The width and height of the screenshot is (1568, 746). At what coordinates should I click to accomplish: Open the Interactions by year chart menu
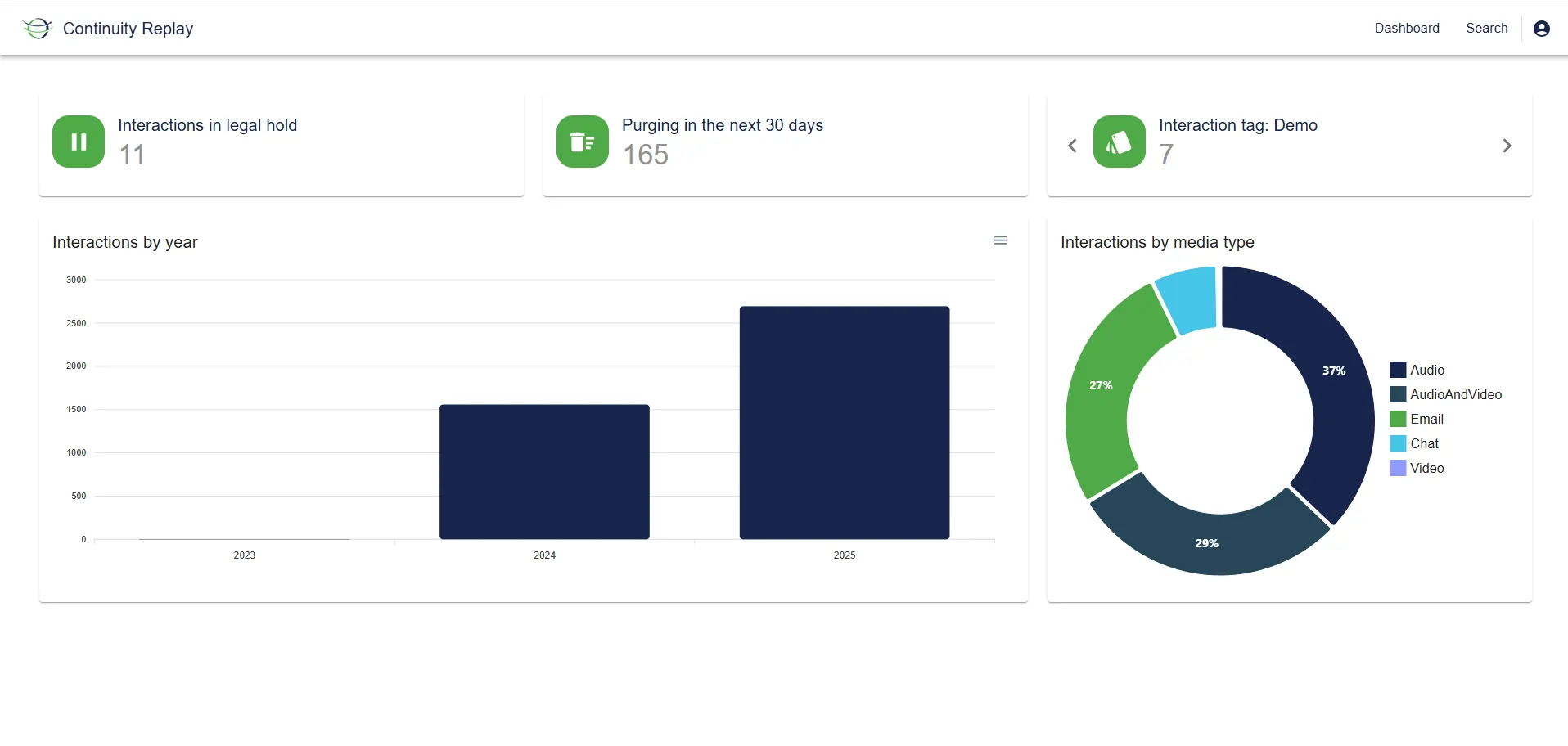click(1000, 240)
